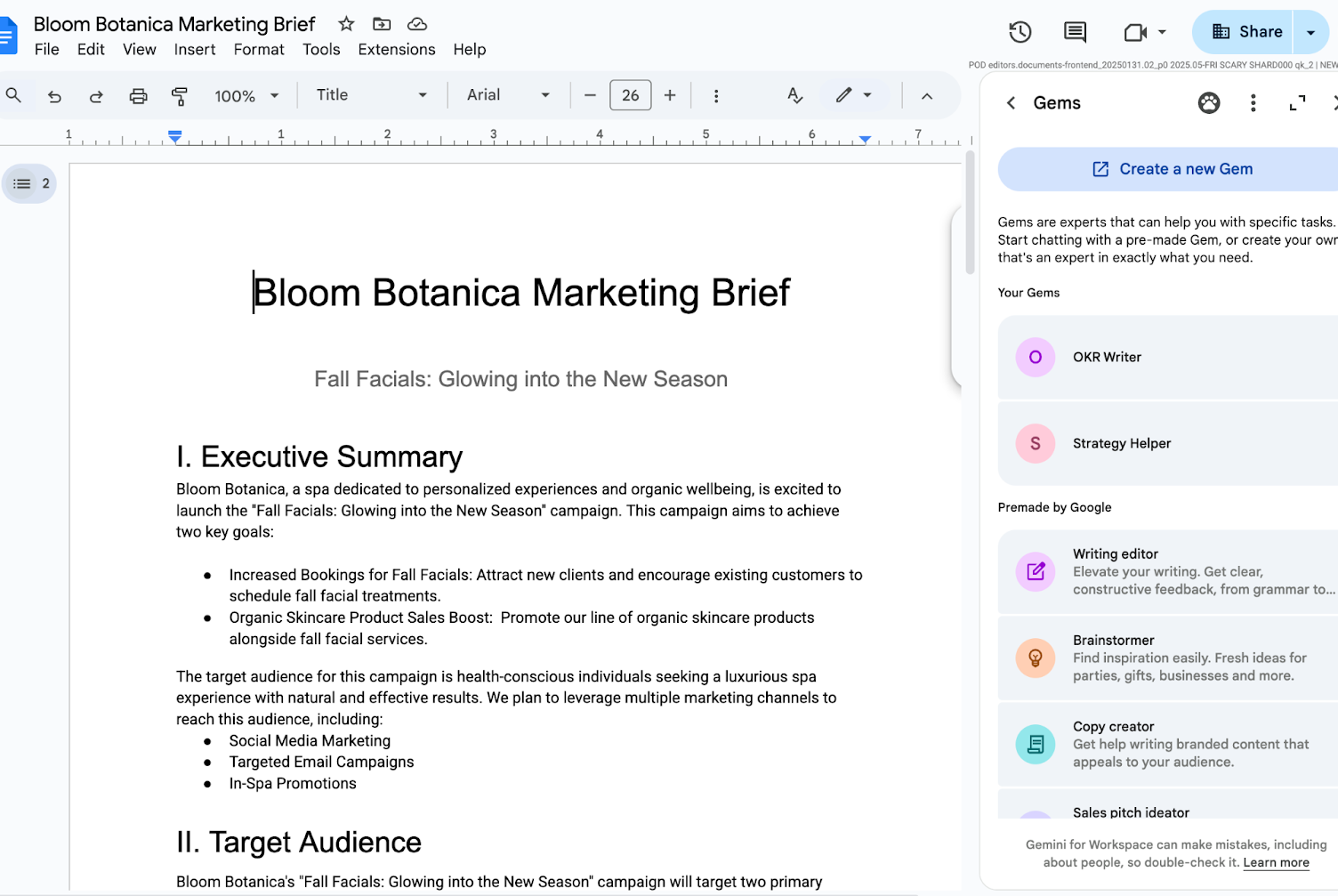The image size is (1338, 896).
Task: Click the font size field
Action: [631, 95]
